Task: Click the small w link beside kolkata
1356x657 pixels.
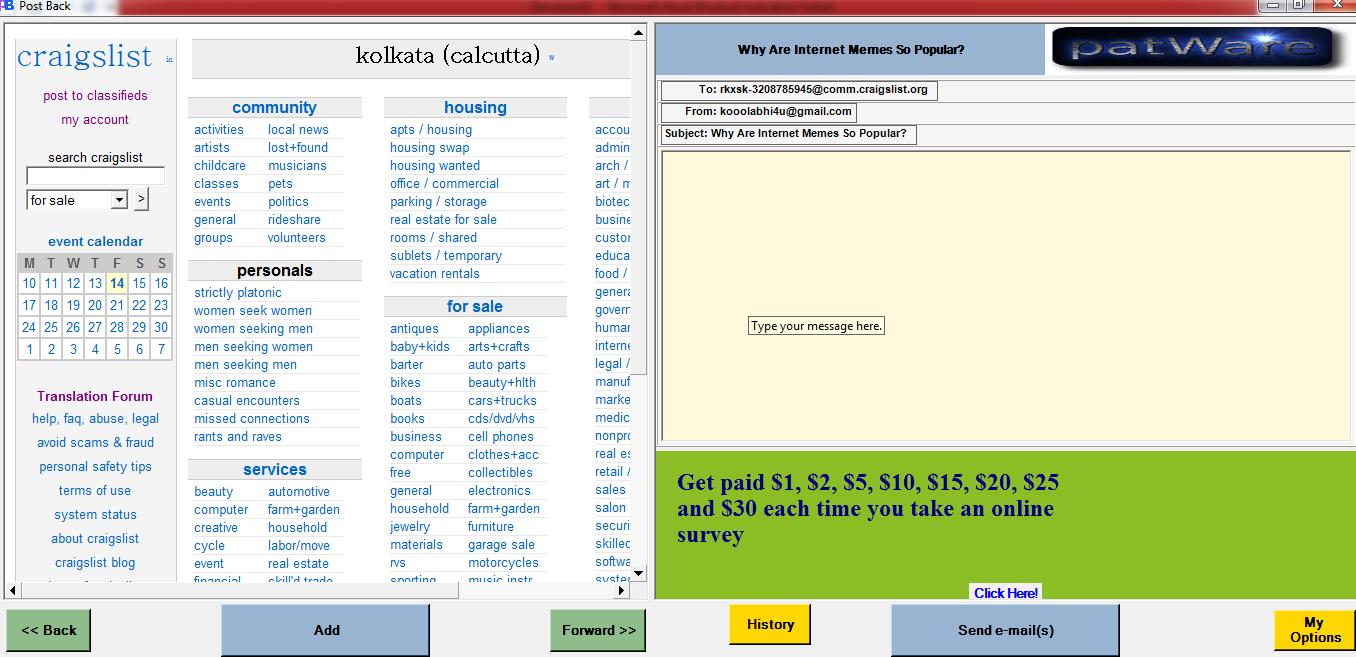Action: tap(551, 58)
